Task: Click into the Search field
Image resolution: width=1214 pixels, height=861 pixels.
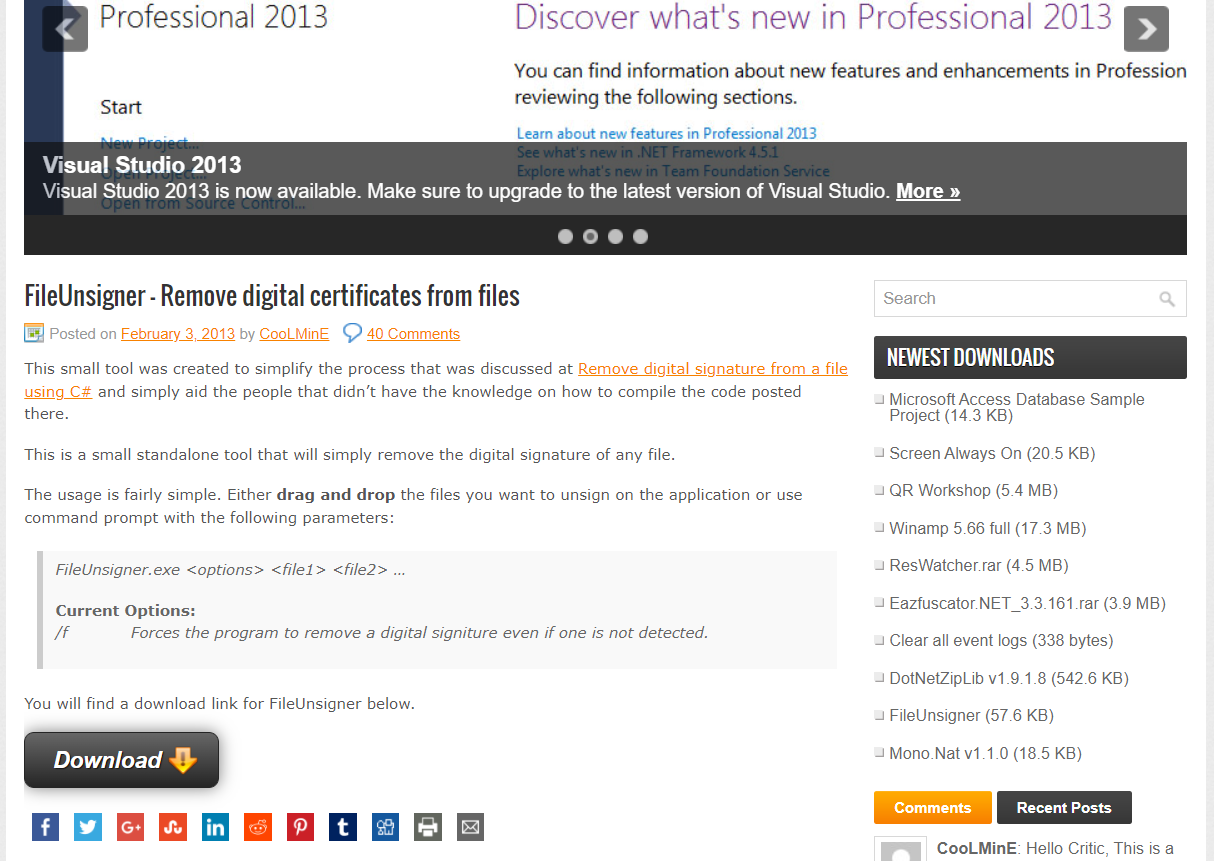Action: tap(1012, 299)
